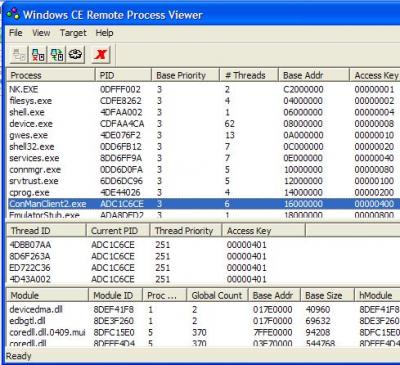Image resolution: width=400 pixels, height=365 pixels.
Task: Open the View menu
Action: 41,33
